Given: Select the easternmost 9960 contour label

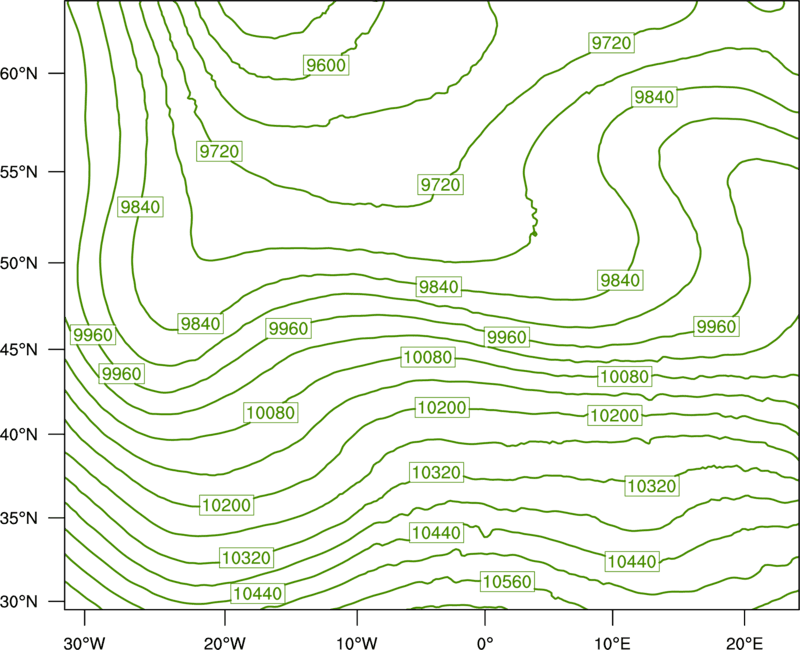Looking at the screenshot, I should [716, 327].
